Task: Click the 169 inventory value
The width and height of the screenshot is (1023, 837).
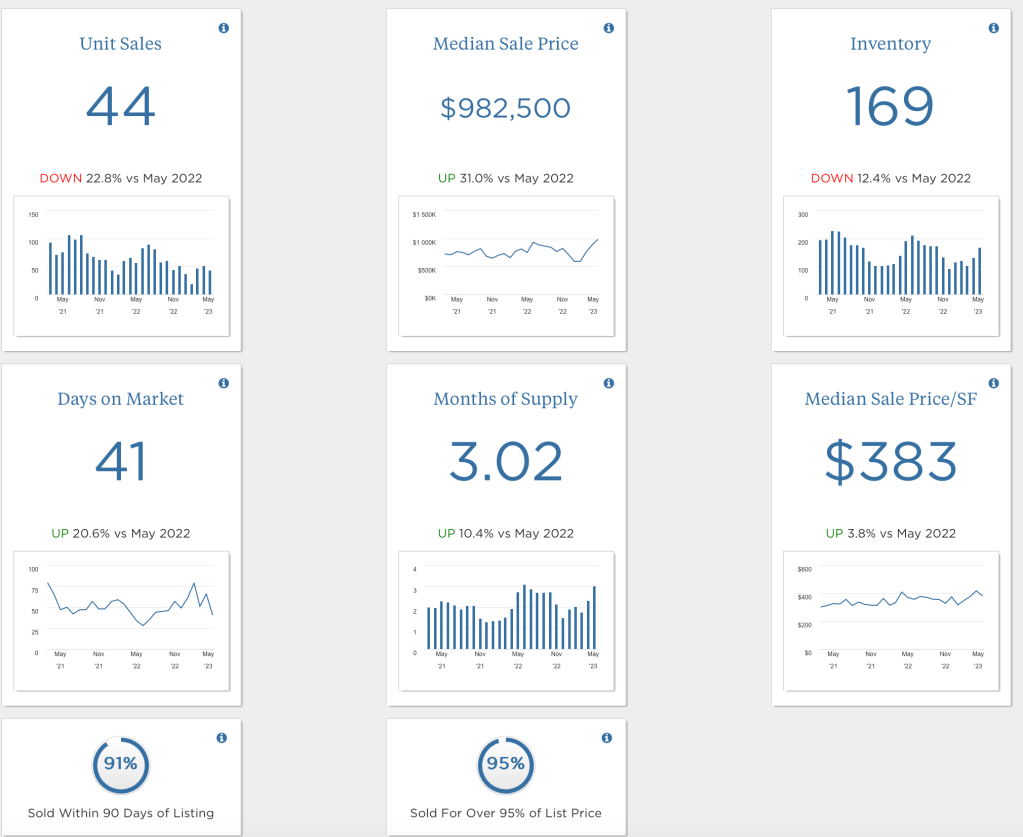Action: coord(890,106)
